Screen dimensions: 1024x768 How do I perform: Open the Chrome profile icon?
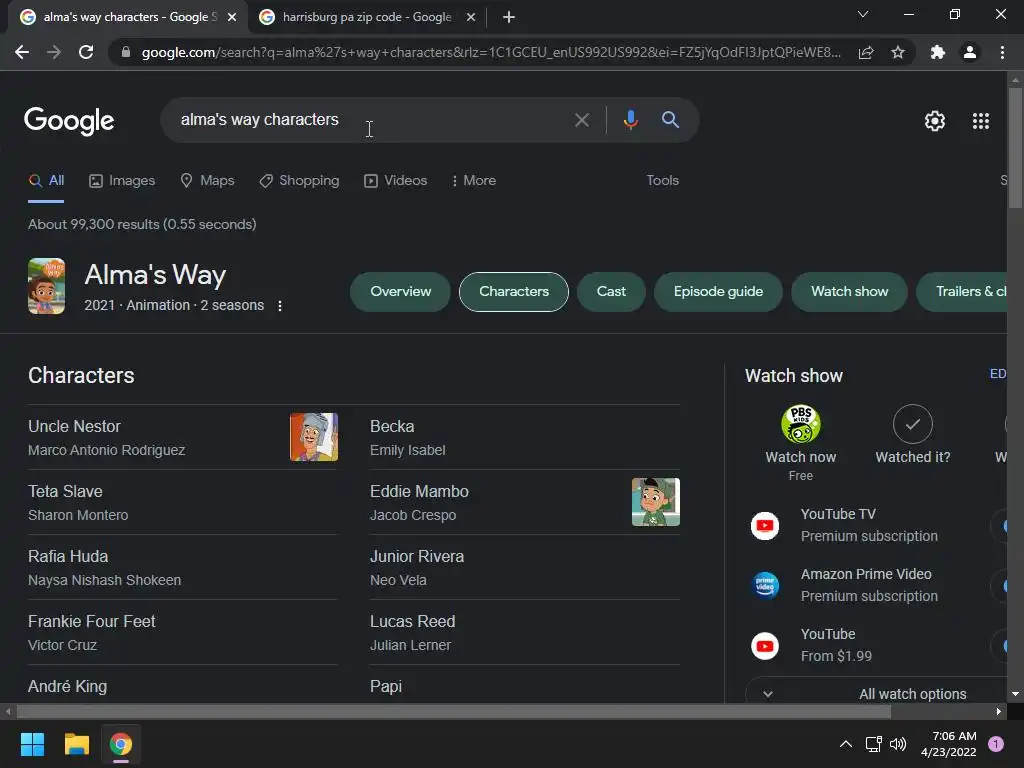970,52
